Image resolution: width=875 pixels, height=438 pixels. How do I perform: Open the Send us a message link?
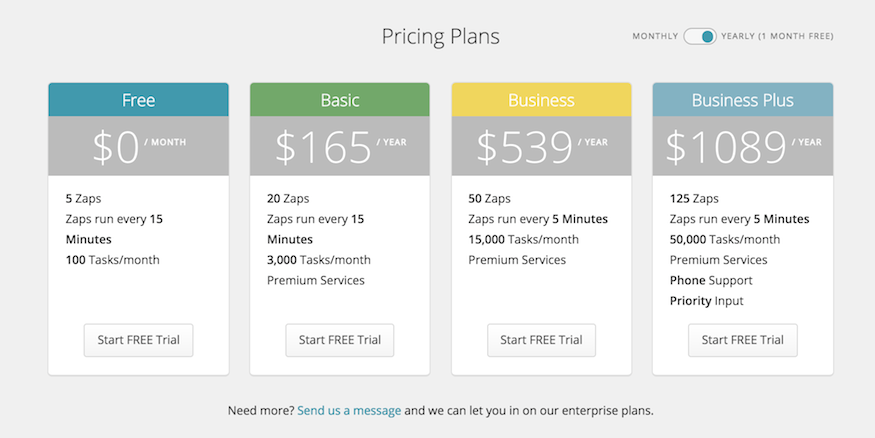[x=349, y=411]
